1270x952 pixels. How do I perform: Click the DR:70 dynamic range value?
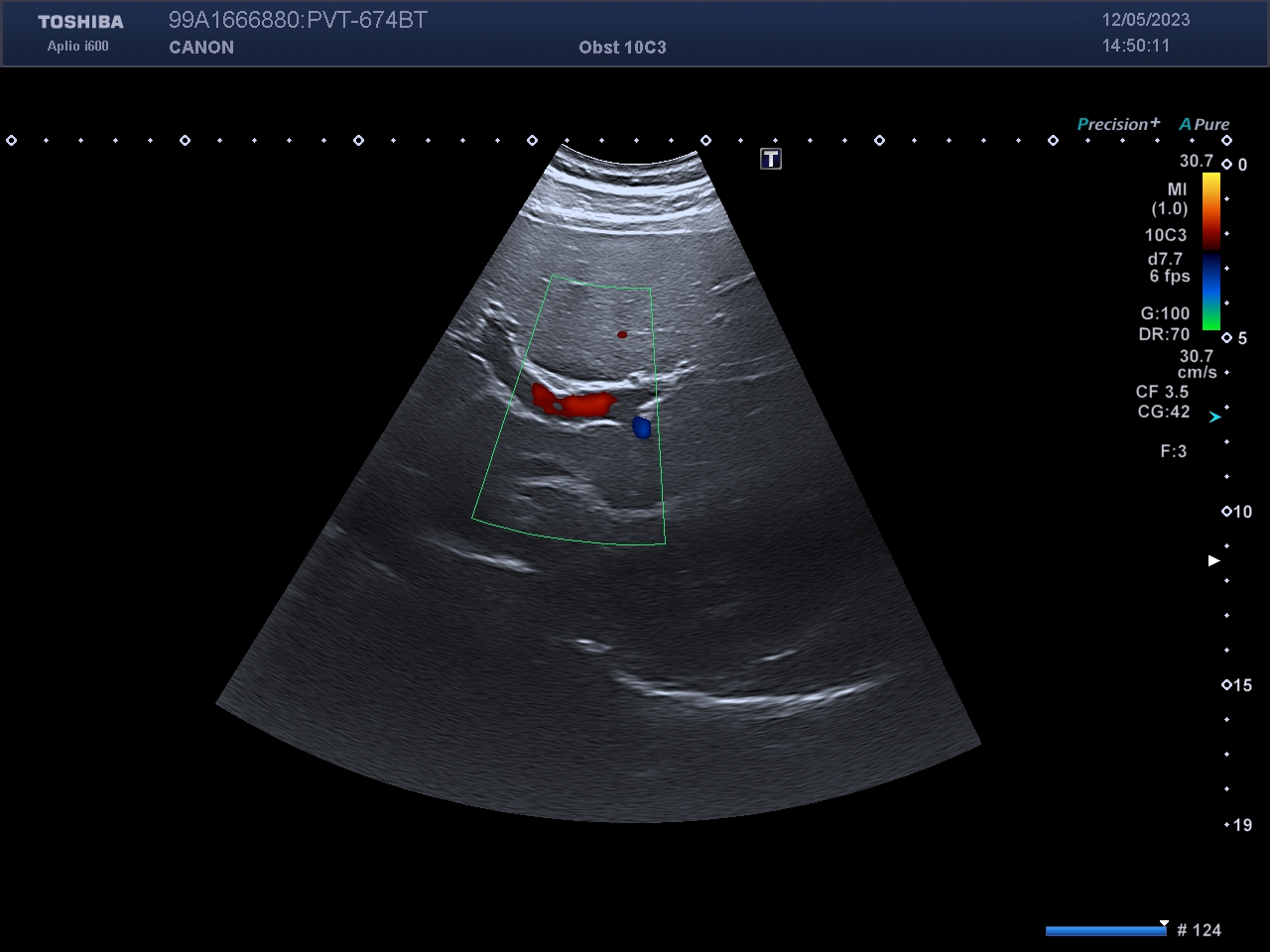(x=1164, y=334)
